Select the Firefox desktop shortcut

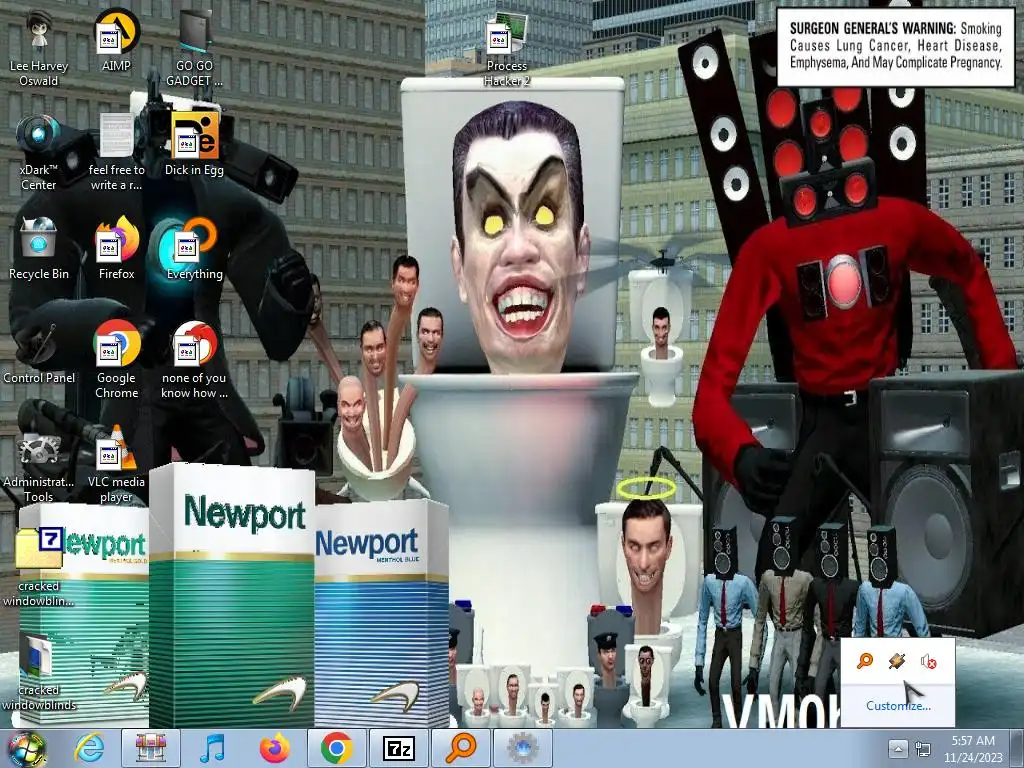(x=116, y=249)
